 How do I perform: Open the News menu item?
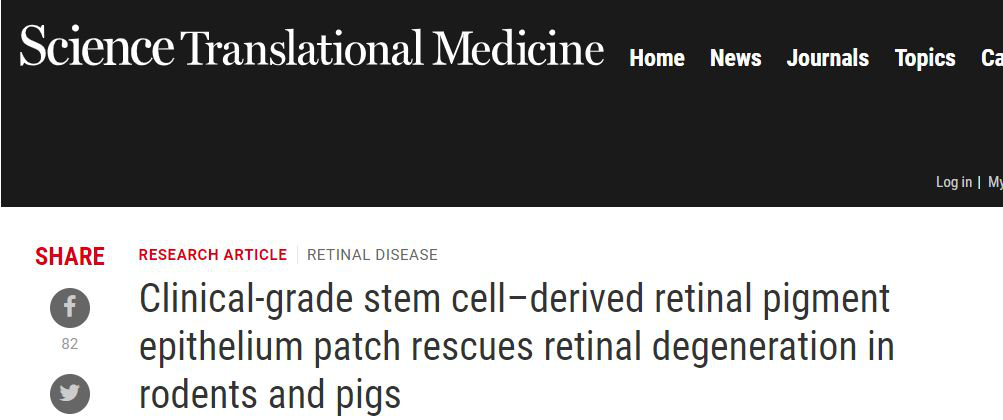736,59
